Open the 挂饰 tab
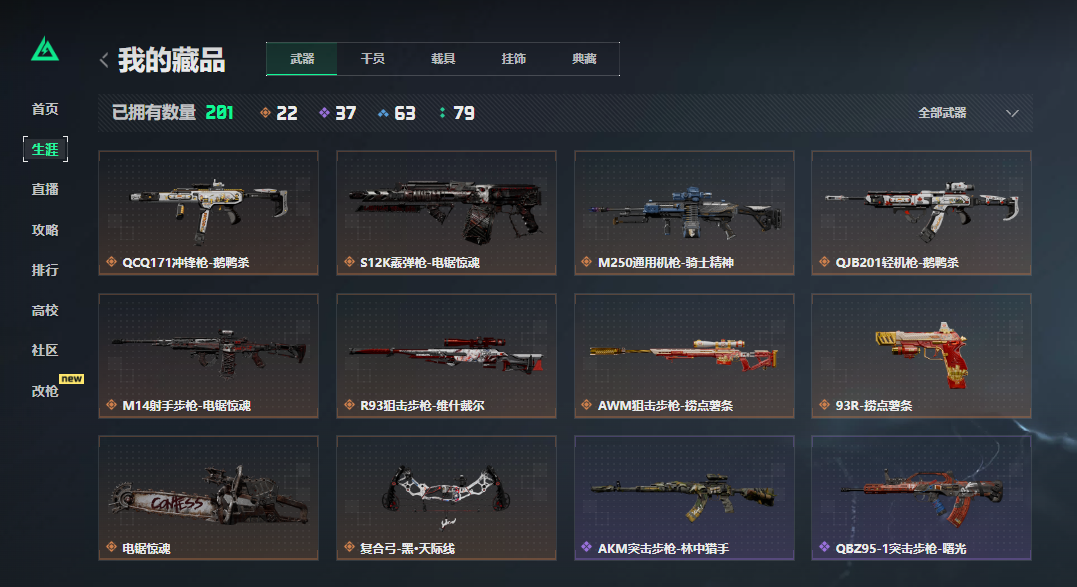 [513, 59]
